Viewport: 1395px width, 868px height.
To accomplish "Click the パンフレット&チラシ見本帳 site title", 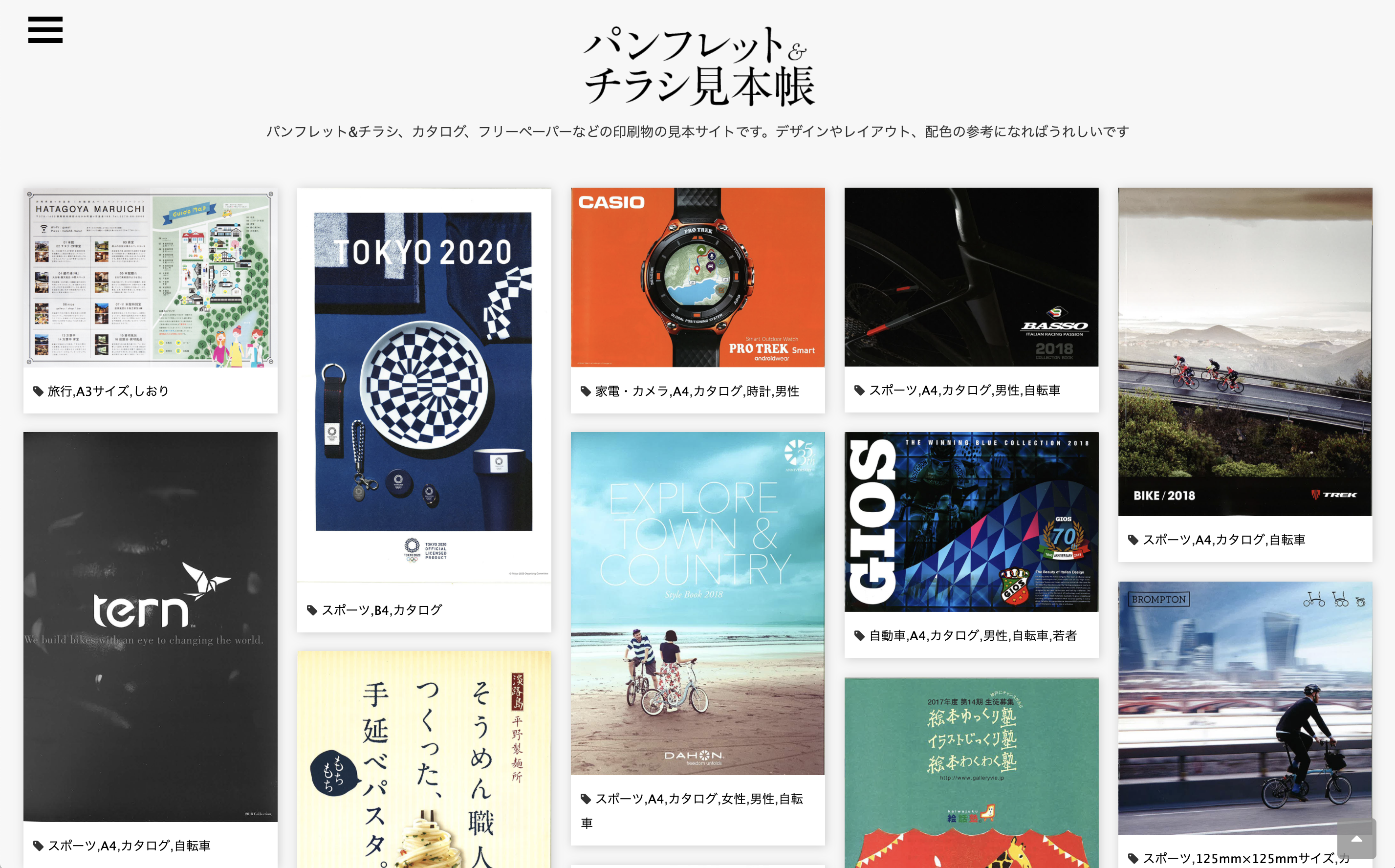I will click(x=697, y=66).
